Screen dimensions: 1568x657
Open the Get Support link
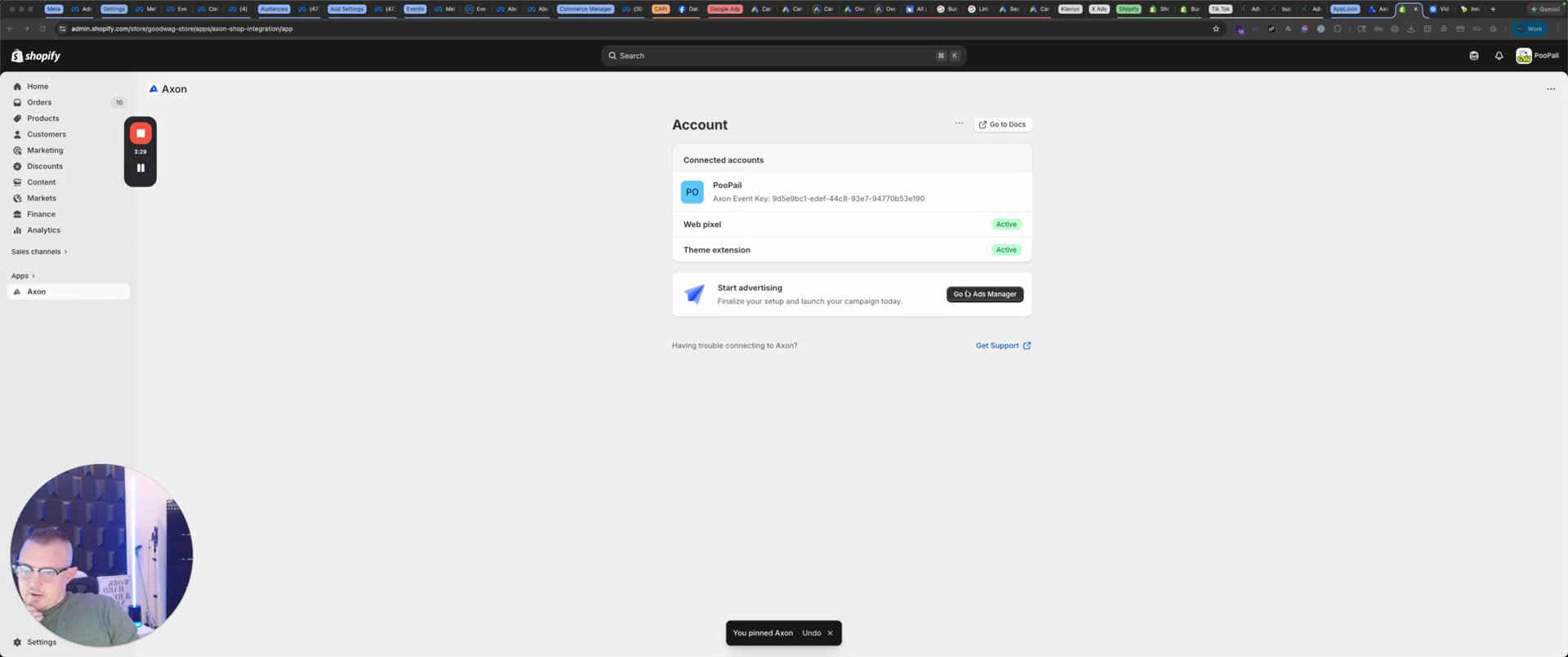(1003, 346)
